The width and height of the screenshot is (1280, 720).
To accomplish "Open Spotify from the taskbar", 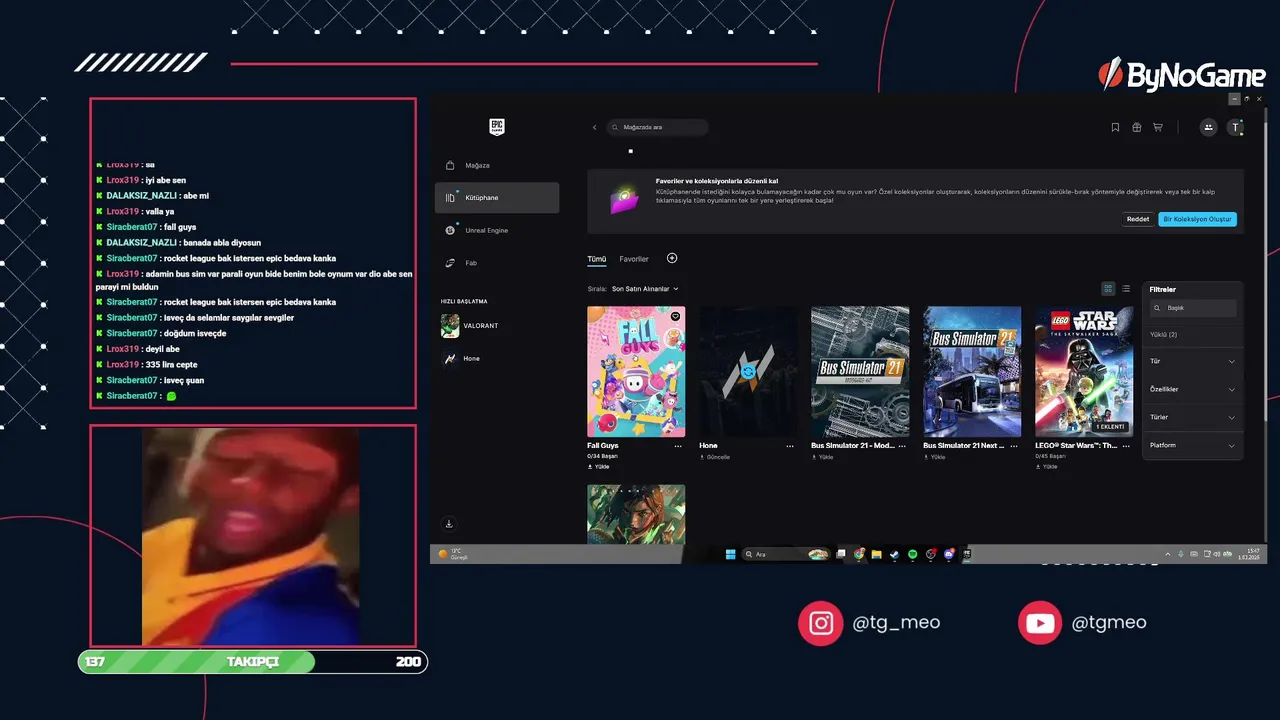I will 912,554.
